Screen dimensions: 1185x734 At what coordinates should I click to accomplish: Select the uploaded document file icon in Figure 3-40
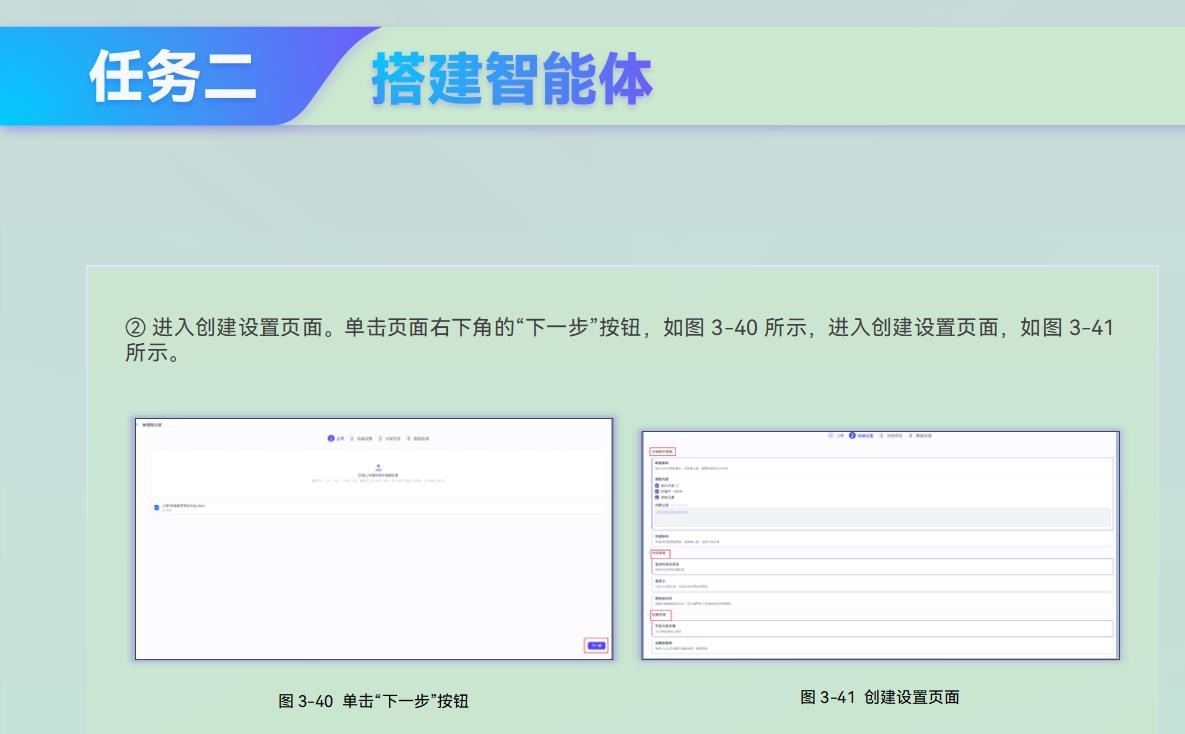coord(156,507)
